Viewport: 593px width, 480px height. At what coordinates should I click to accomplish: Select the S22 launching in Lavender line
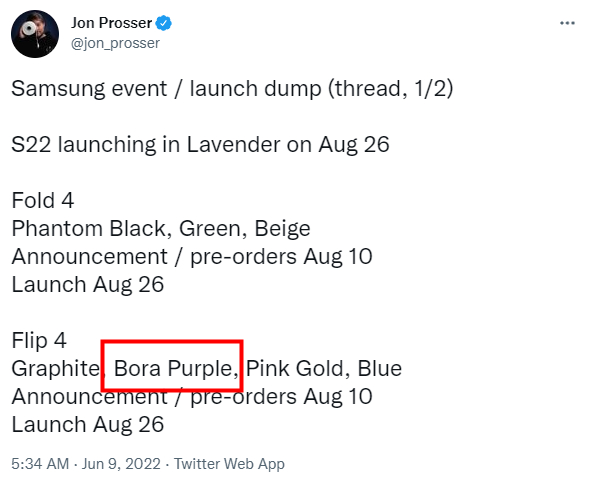[x=200, y=145]
